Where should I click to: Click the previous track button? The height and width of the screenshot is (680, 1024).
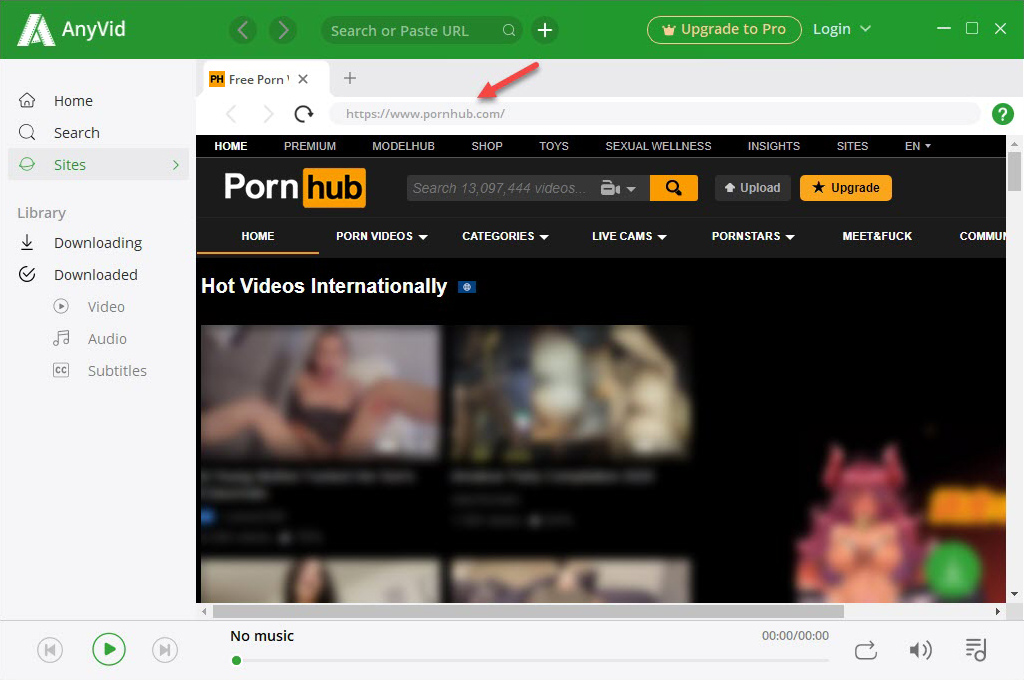click(x=50, y=650)
